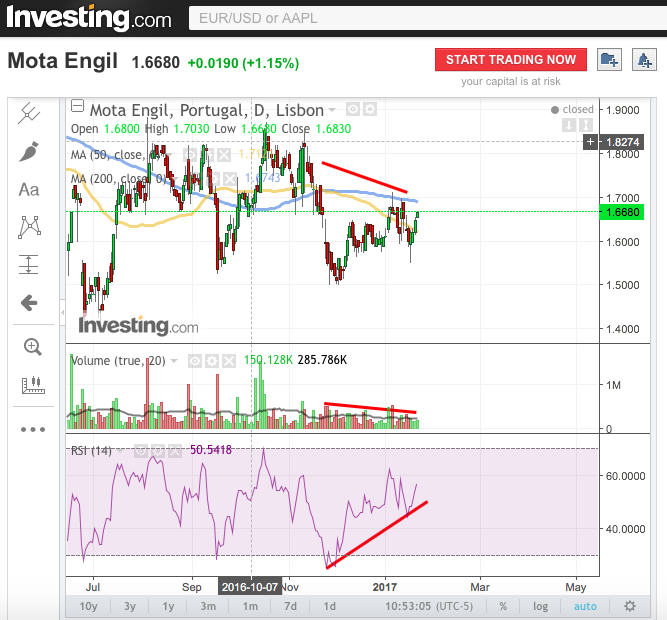Click the Investing.com header logo
The height and width of the screenshot is (620, 667).
click(x=89, y=18)
